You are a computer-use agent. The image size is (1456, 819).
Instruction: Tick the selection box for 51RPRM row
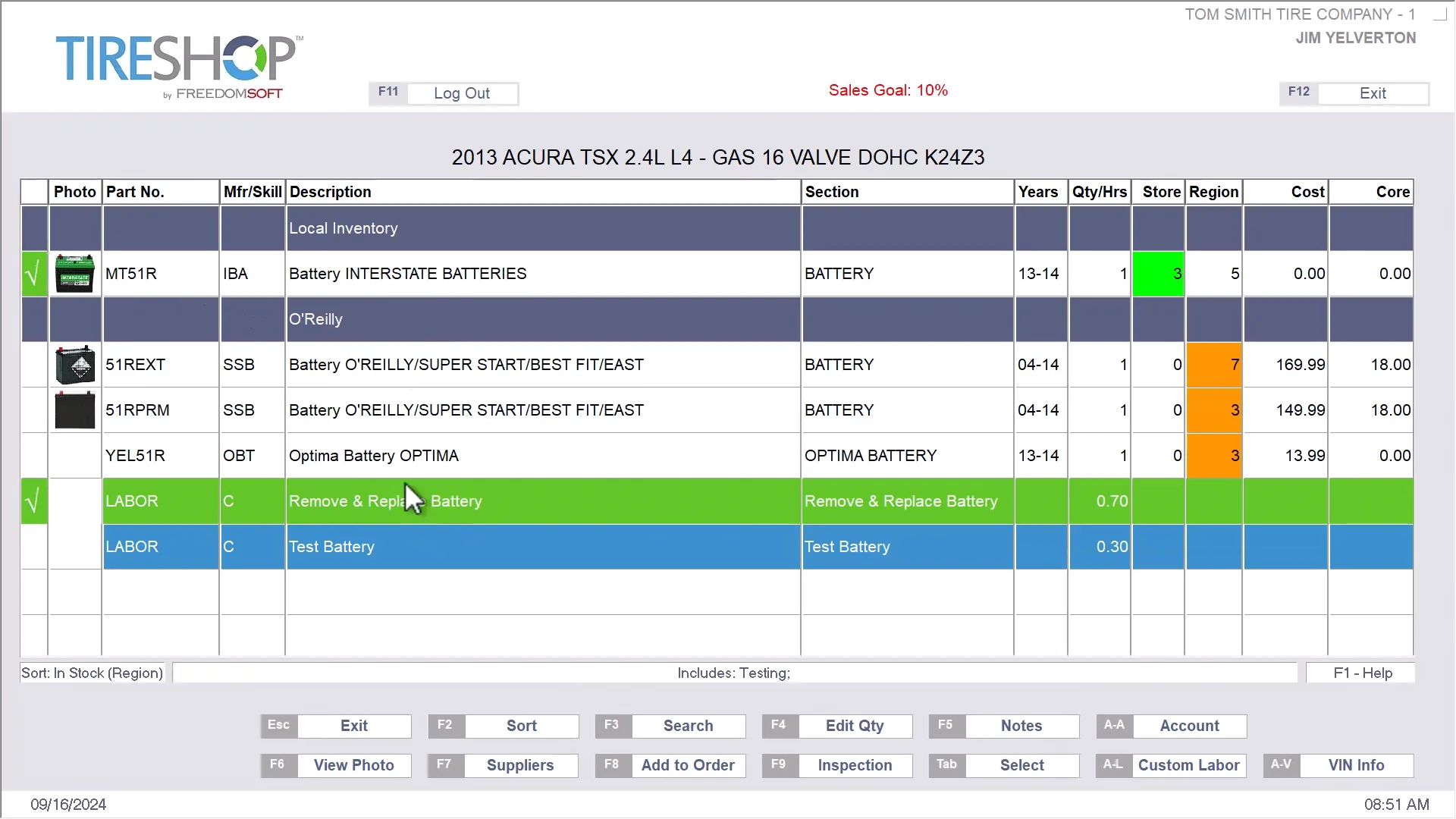click(34, 410)
